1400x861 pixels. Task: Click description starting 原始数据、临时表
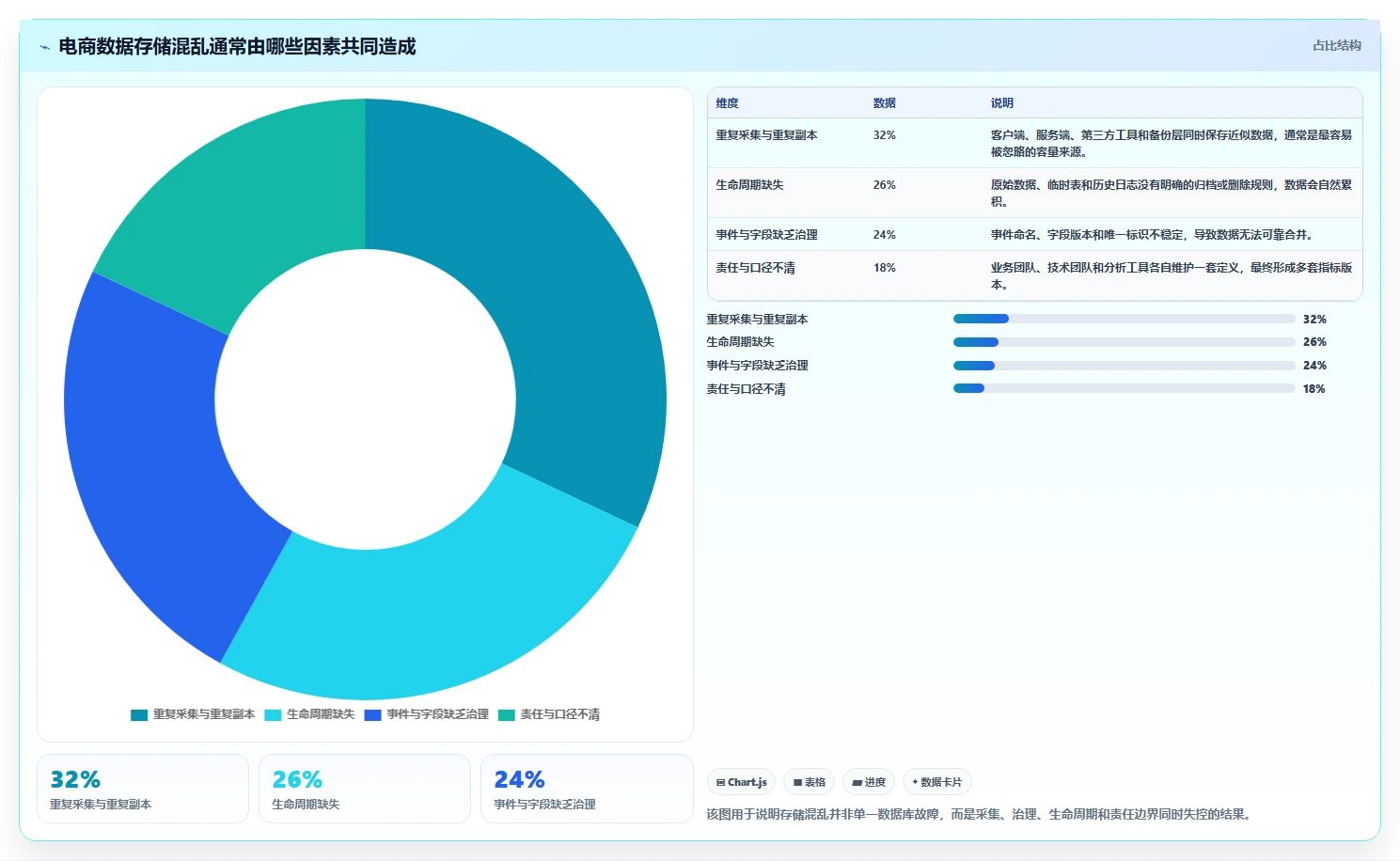[x=1172, y=194]
